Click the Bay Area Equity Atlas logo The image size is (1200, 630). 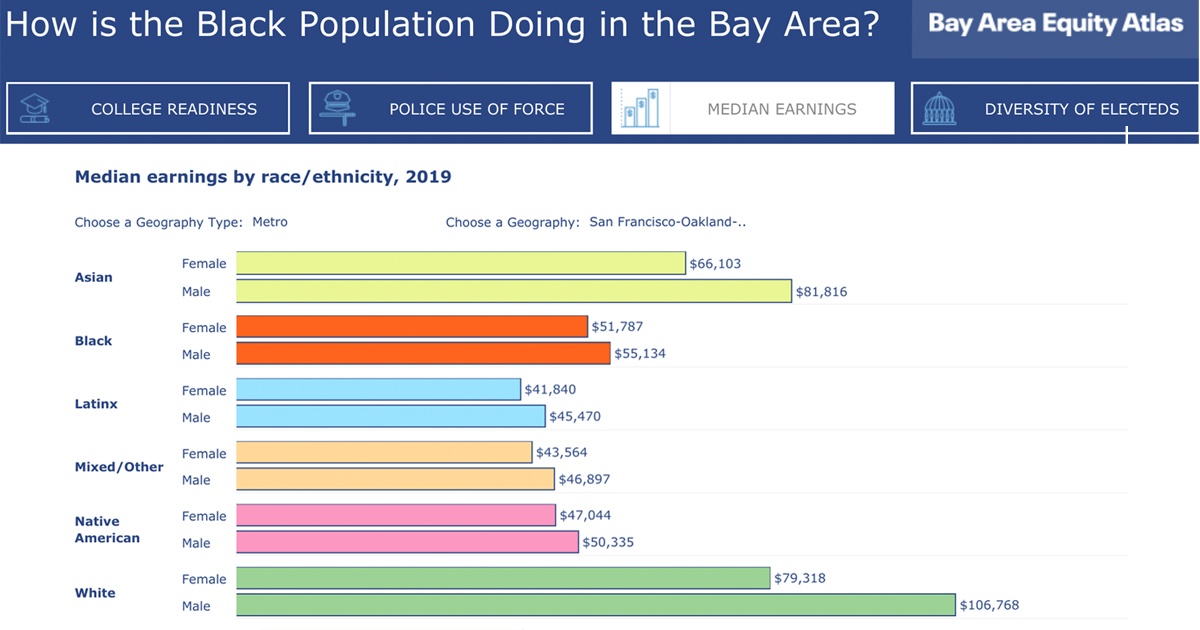pos(1055,24)
